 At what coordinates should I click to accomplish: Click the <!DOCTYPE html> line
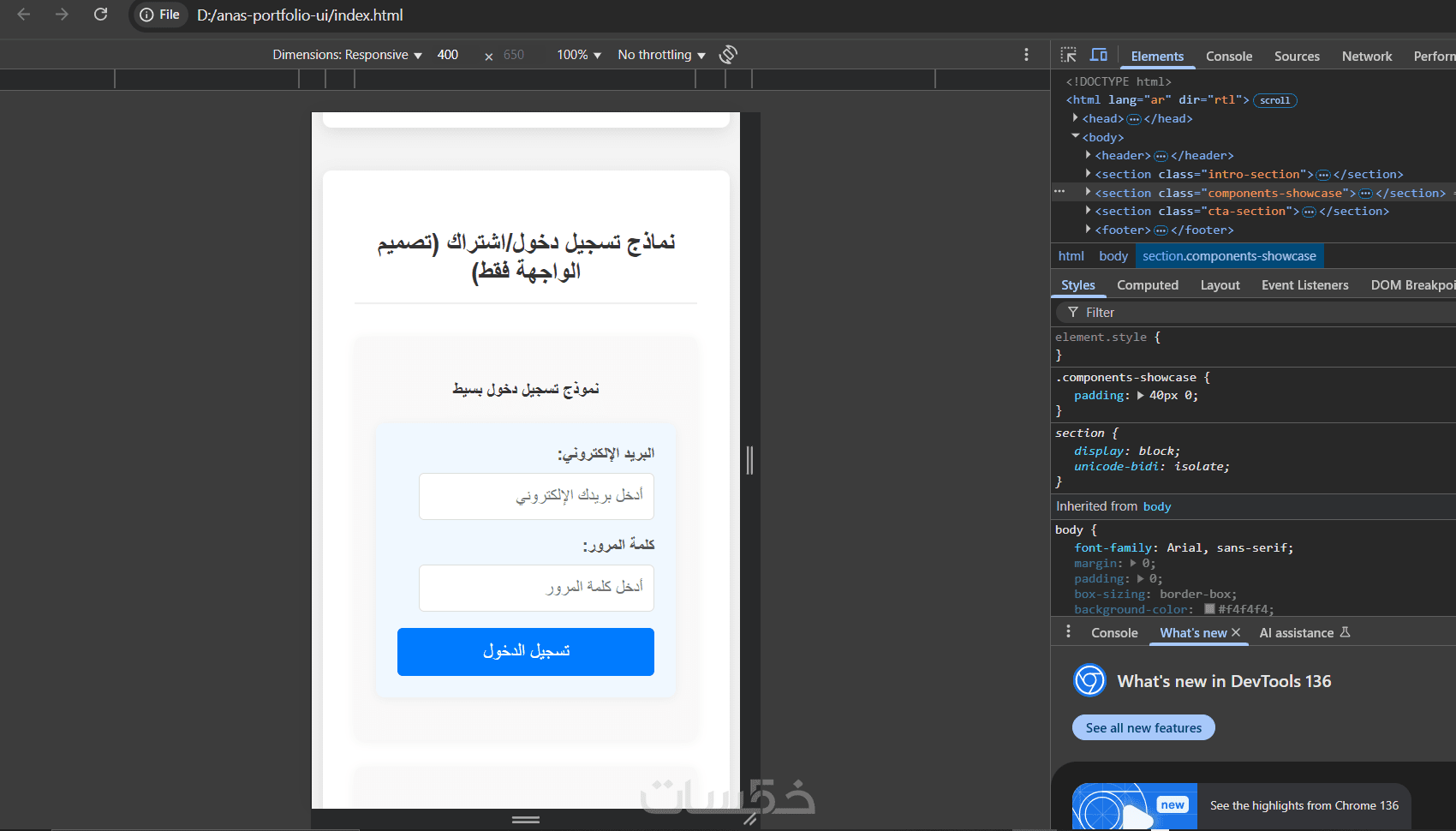(1119, 81)
